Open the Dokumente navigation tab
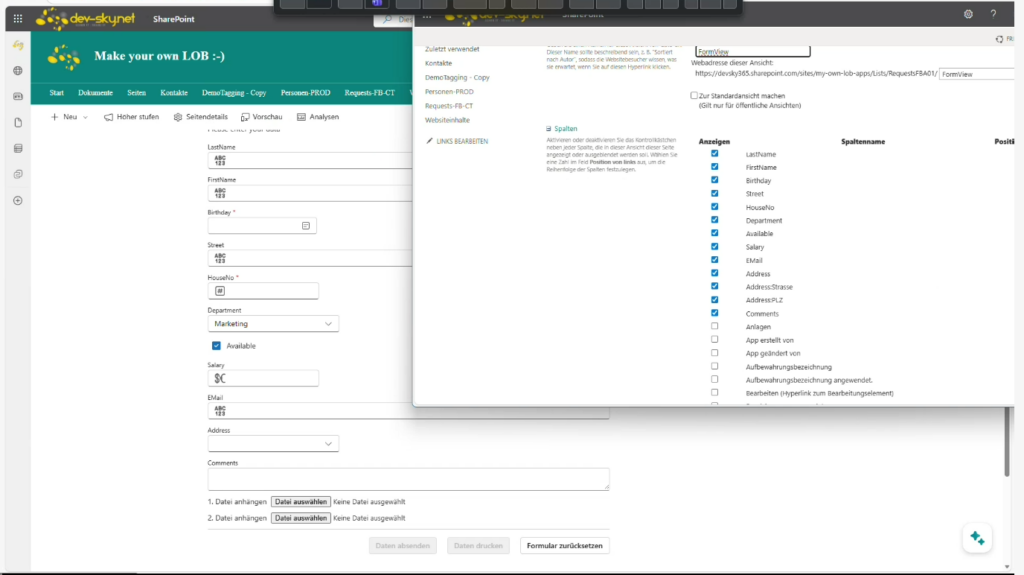 [96, 92]
